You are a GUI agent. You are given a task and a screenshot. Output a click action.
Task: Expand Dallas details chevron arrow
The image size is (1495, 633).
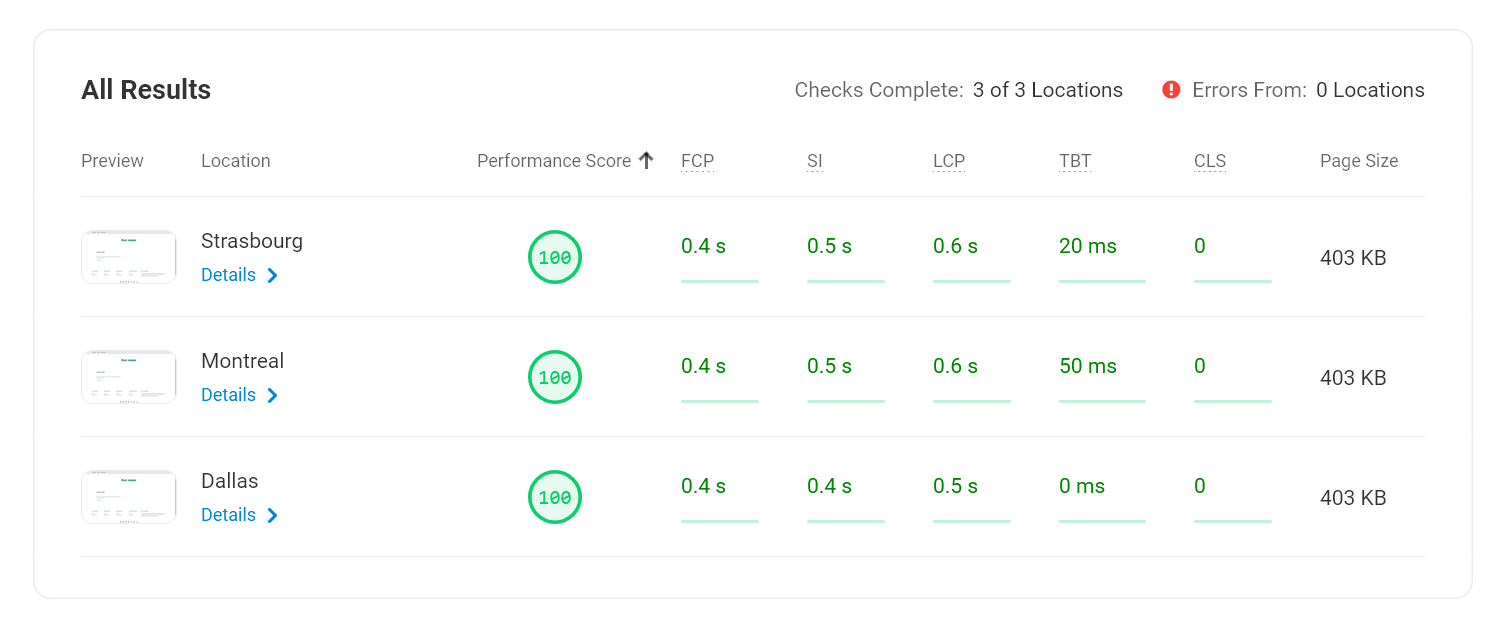[273, 515]
